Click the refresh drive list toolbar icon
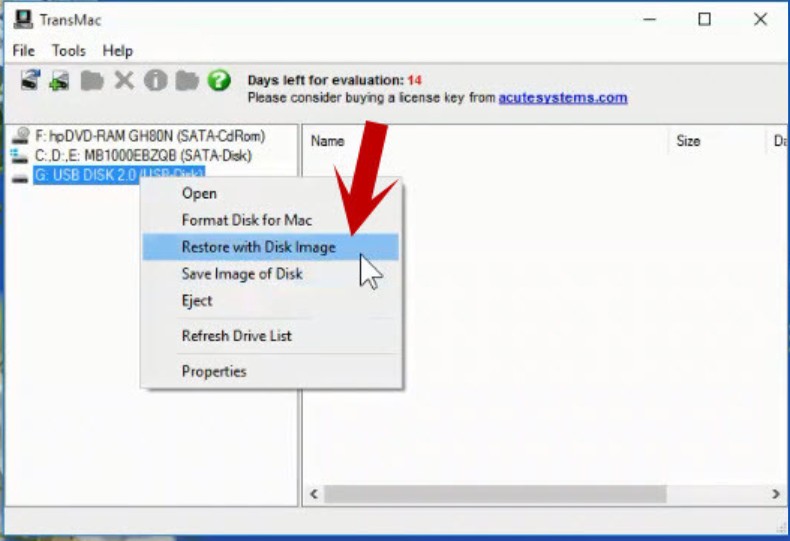Image resolution: width=790 pixels, height=541 pixels. coord(29,81)
